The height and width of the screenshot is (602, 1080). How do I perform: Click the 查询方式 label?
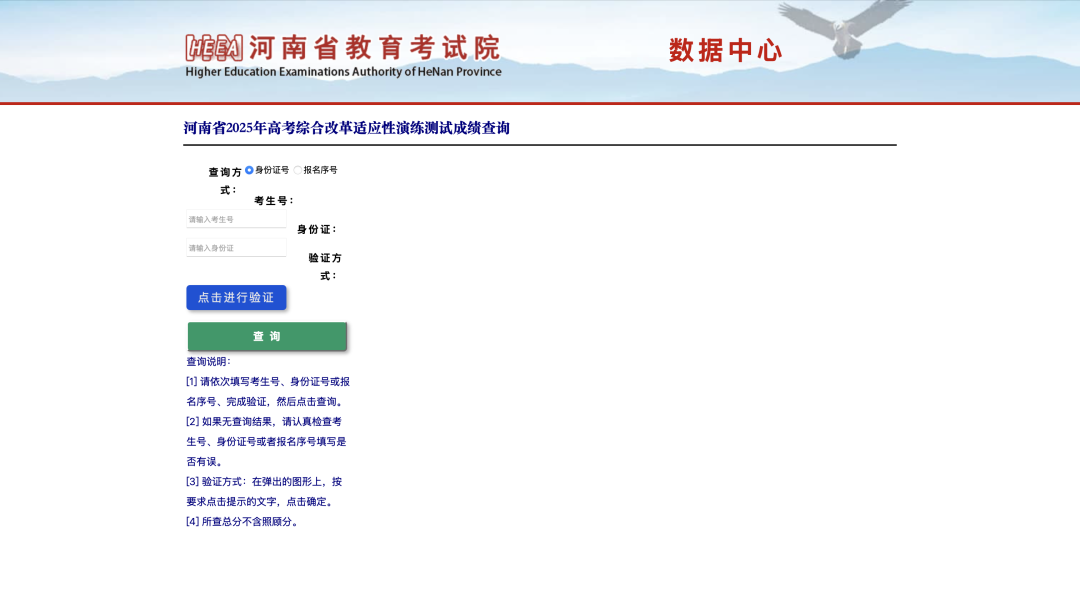click(x=225, y=180)
